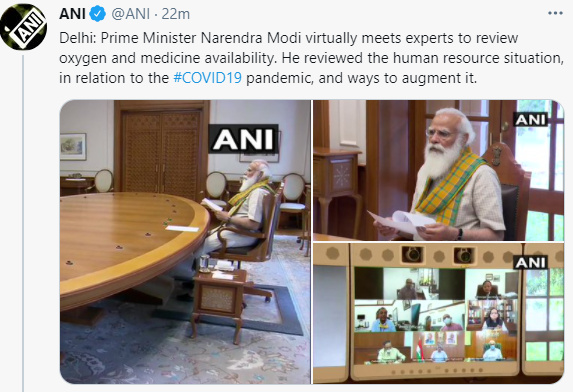573x392 pixels.
Task: Open the close-up photo of man with papers
Action: pos(439,170)
